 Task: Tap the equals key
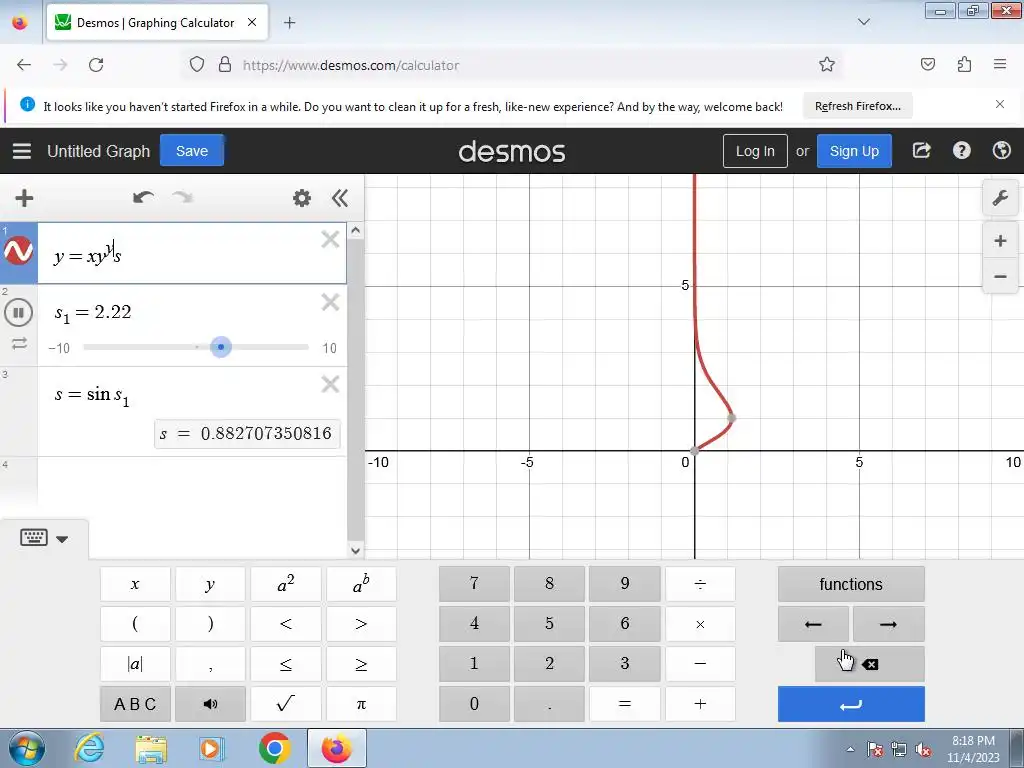(624, 704)
